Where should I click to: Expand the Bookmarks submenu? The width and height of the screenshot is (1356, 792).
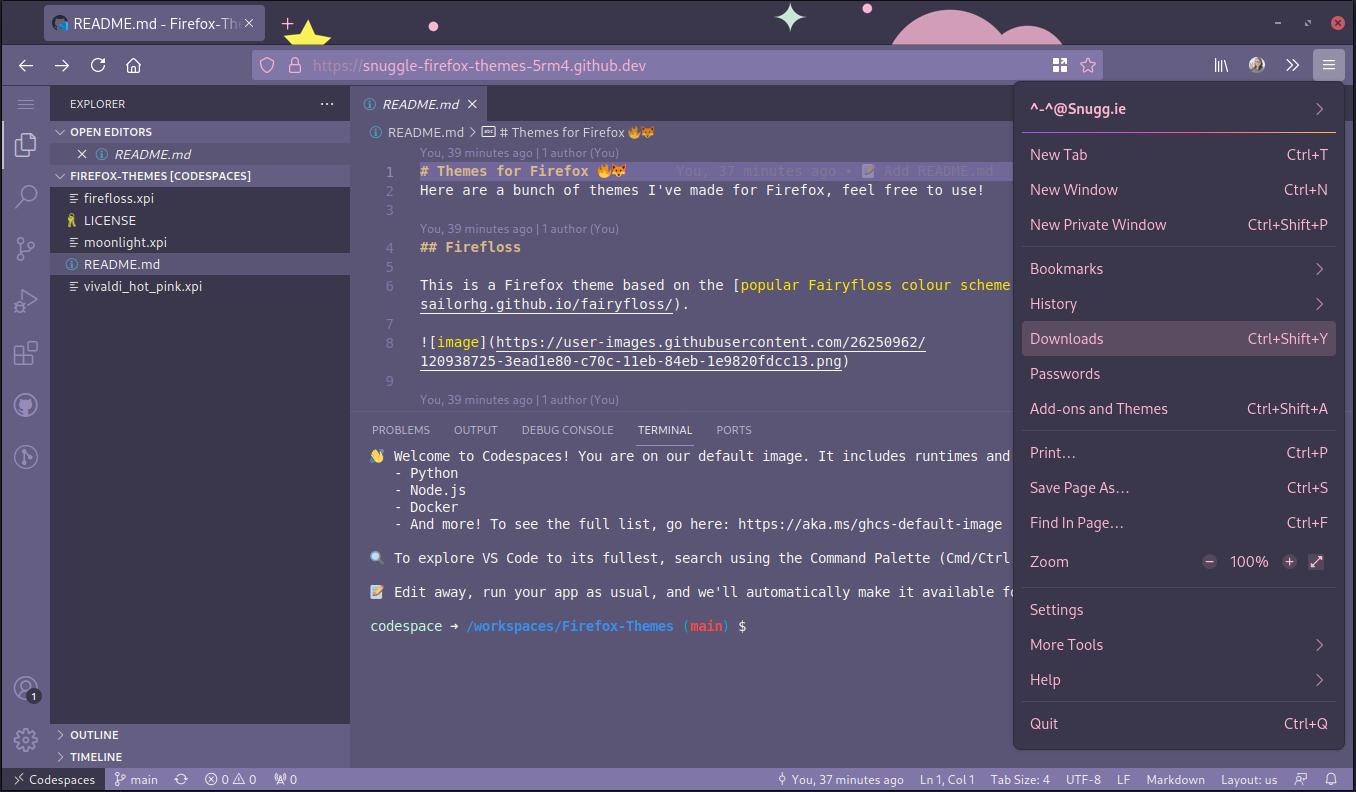(x=1179, y=269)
